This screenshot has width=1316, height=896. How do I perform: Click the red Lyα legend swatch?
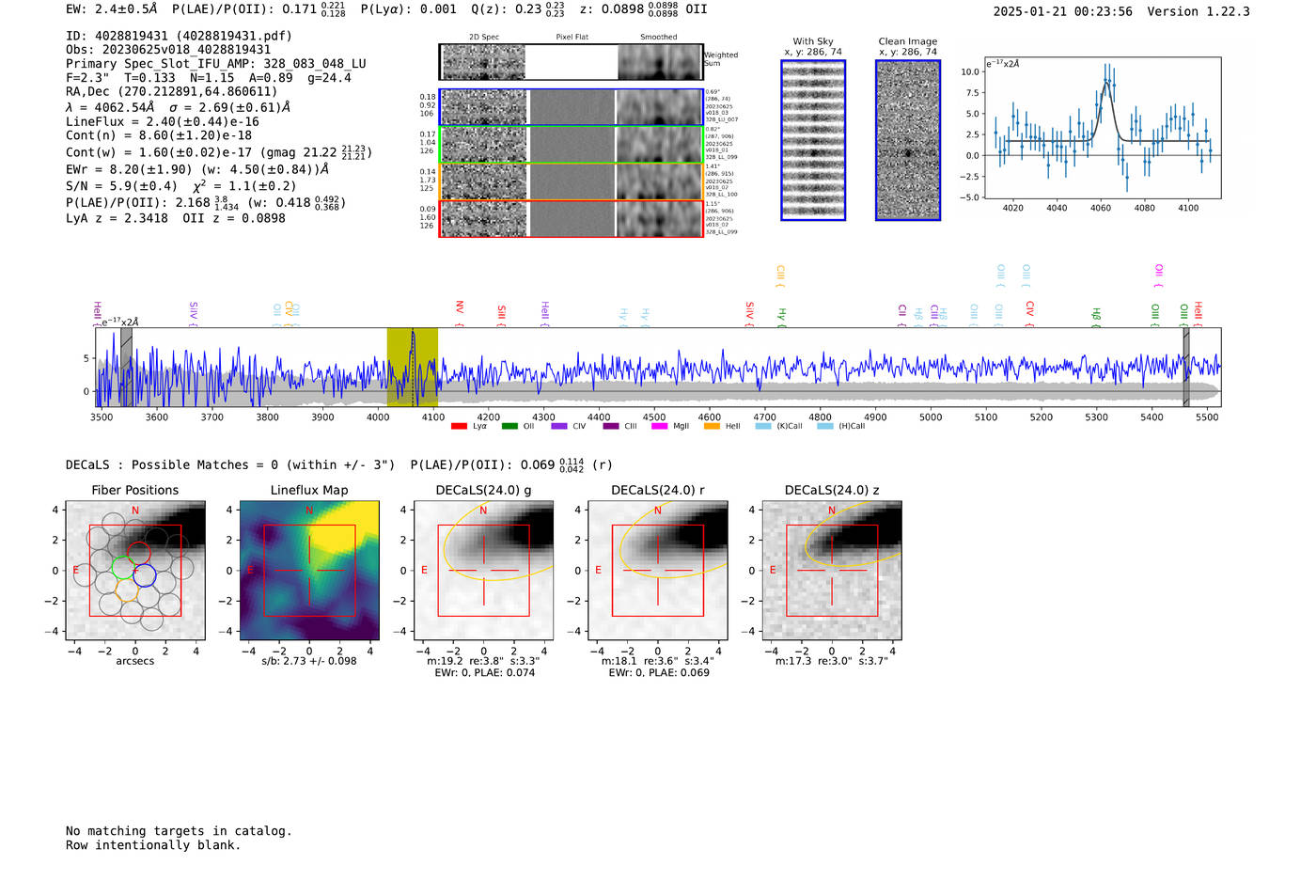point(459,426)
